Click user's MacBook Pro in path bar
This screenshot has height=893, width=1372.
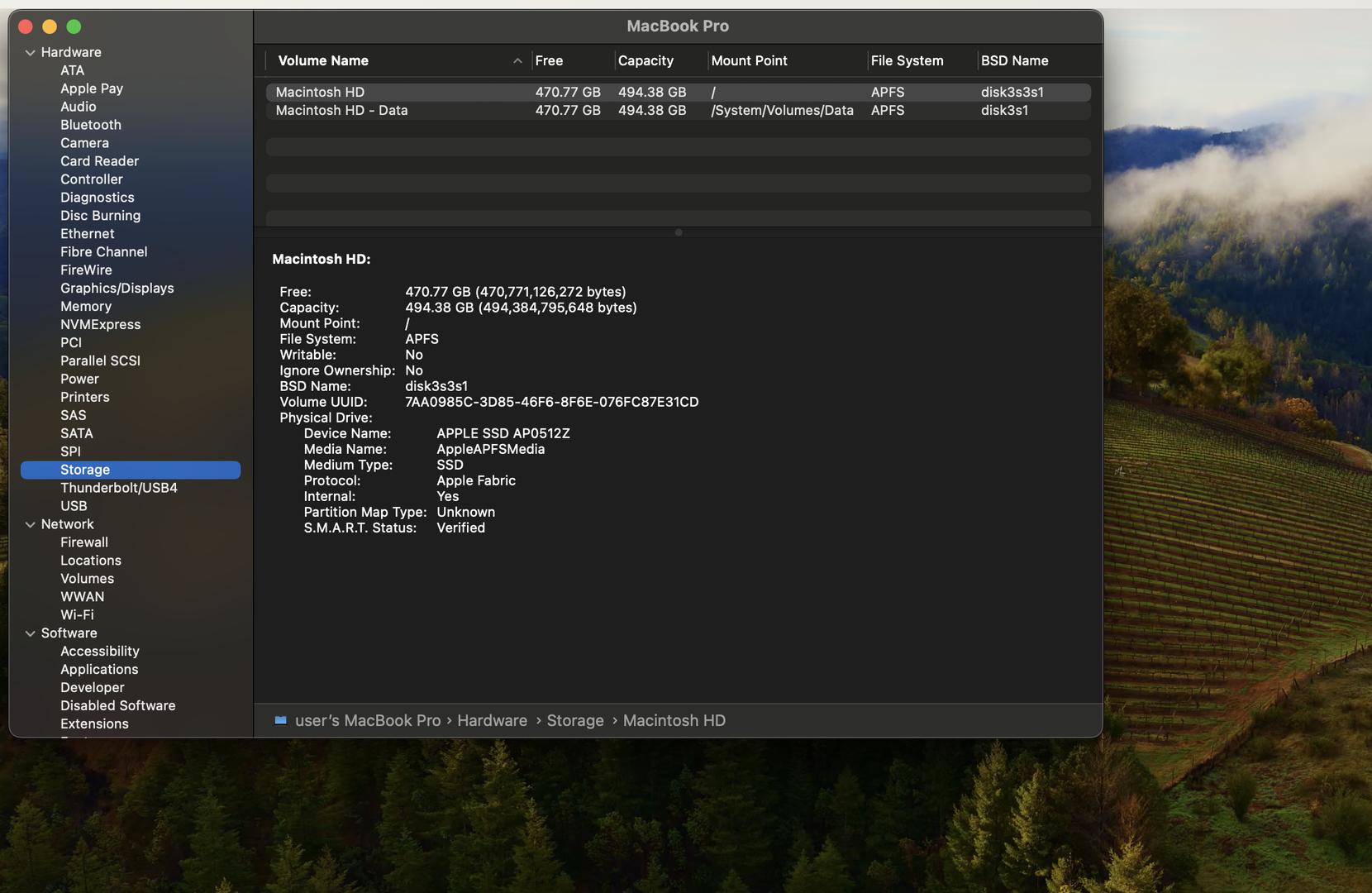coord(368,721)
